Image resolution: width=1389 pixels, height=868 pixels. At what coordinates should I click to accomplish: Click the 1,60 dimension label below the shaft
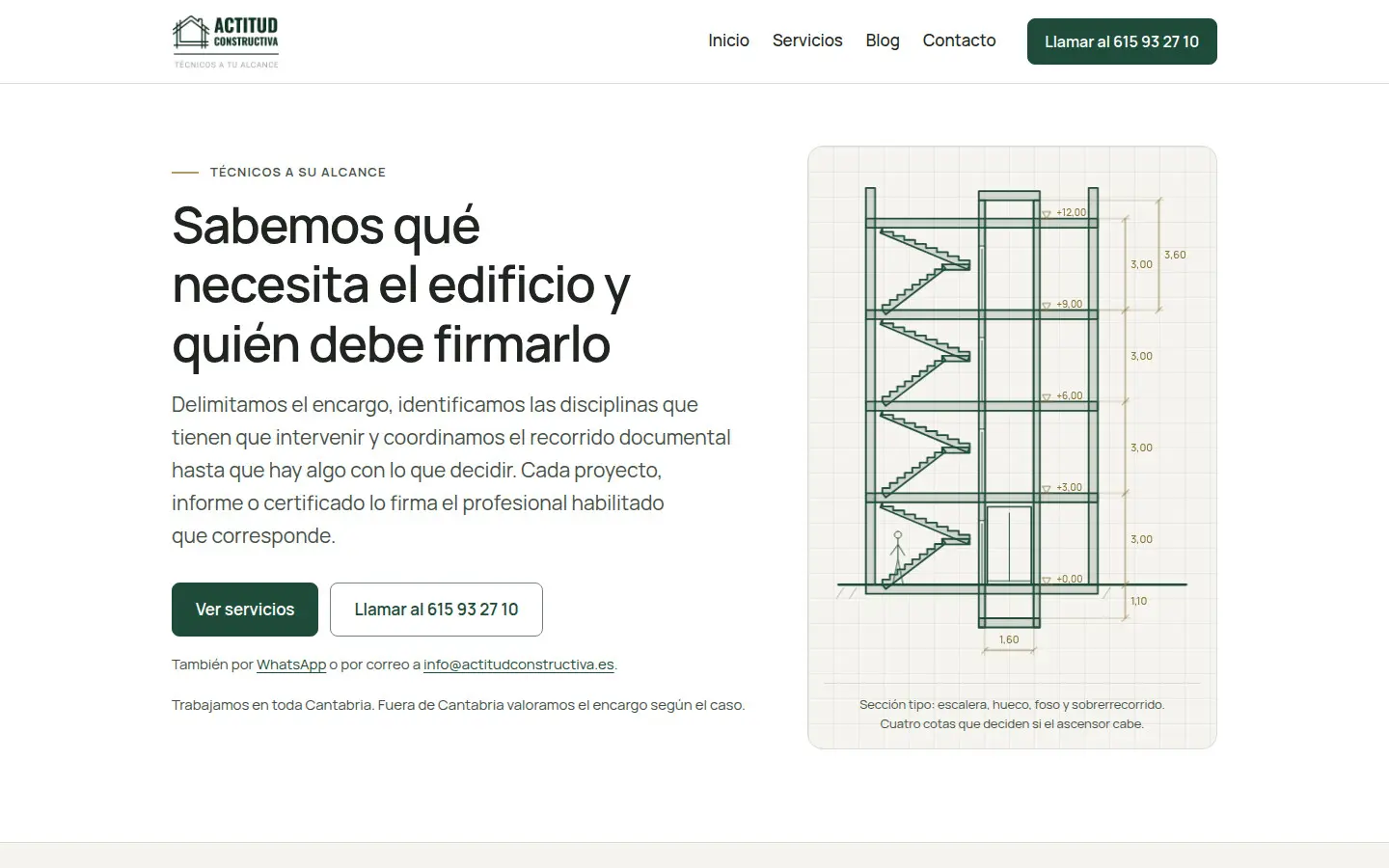click(1009, 639)
